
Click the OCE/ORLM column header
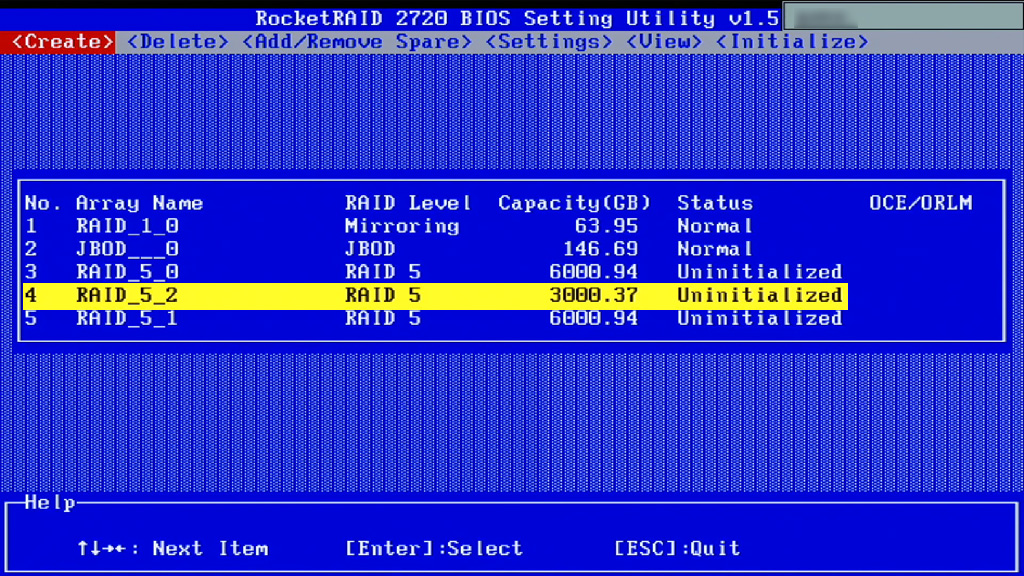pos(921,203)
